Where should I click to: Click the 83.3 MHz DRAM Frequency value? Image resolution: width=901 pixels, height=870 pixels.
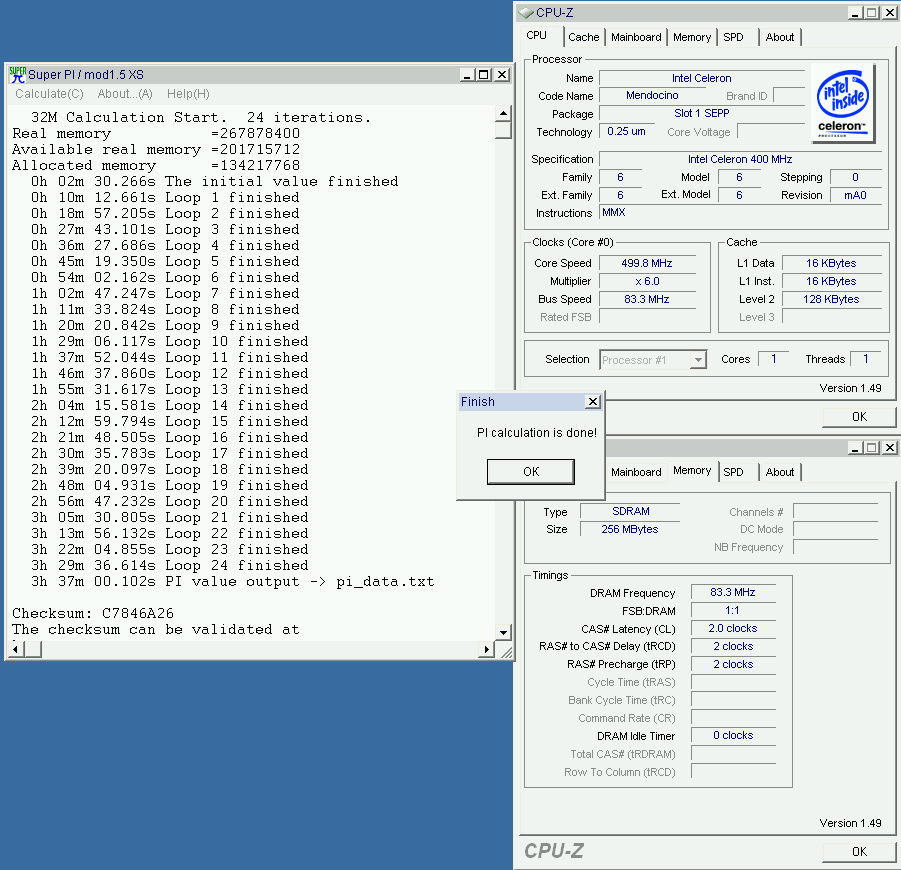pos(733,592)
